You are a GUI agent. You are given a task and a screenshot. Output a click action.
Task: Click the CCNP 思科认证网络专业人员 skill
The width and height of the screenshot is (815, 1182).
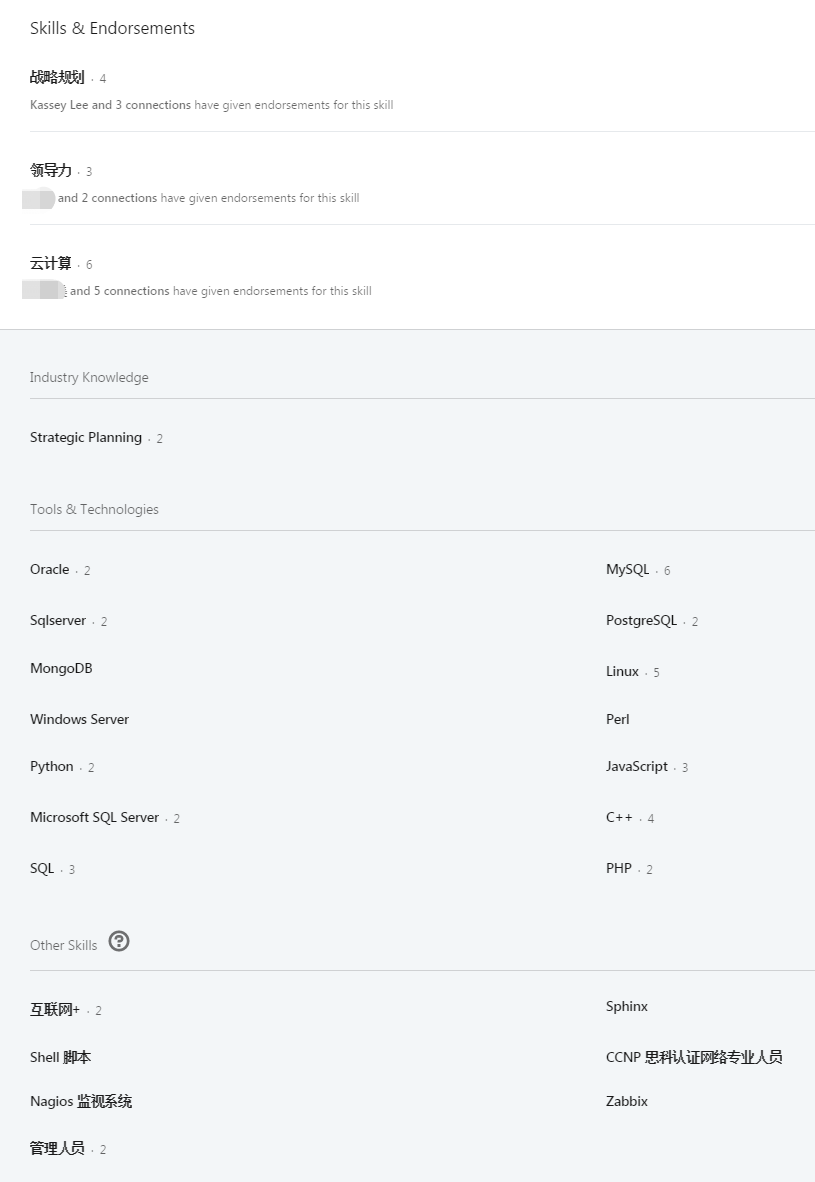(x=693, y=1056)
